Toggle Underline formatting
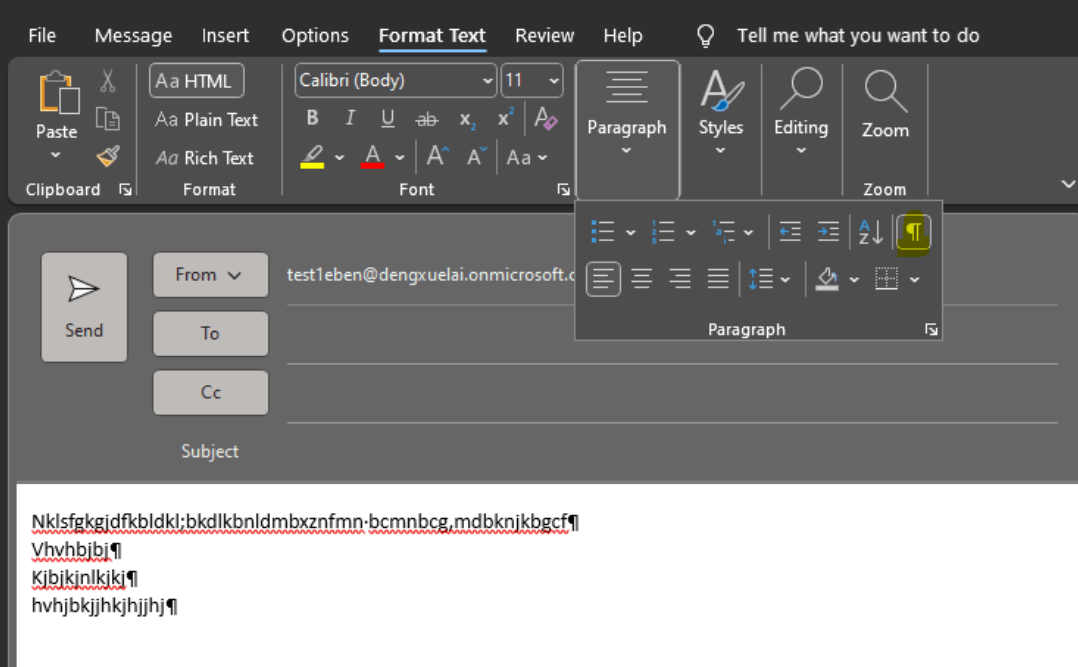The height and width of the screenshot is (667, 1078). click(388, 118)
